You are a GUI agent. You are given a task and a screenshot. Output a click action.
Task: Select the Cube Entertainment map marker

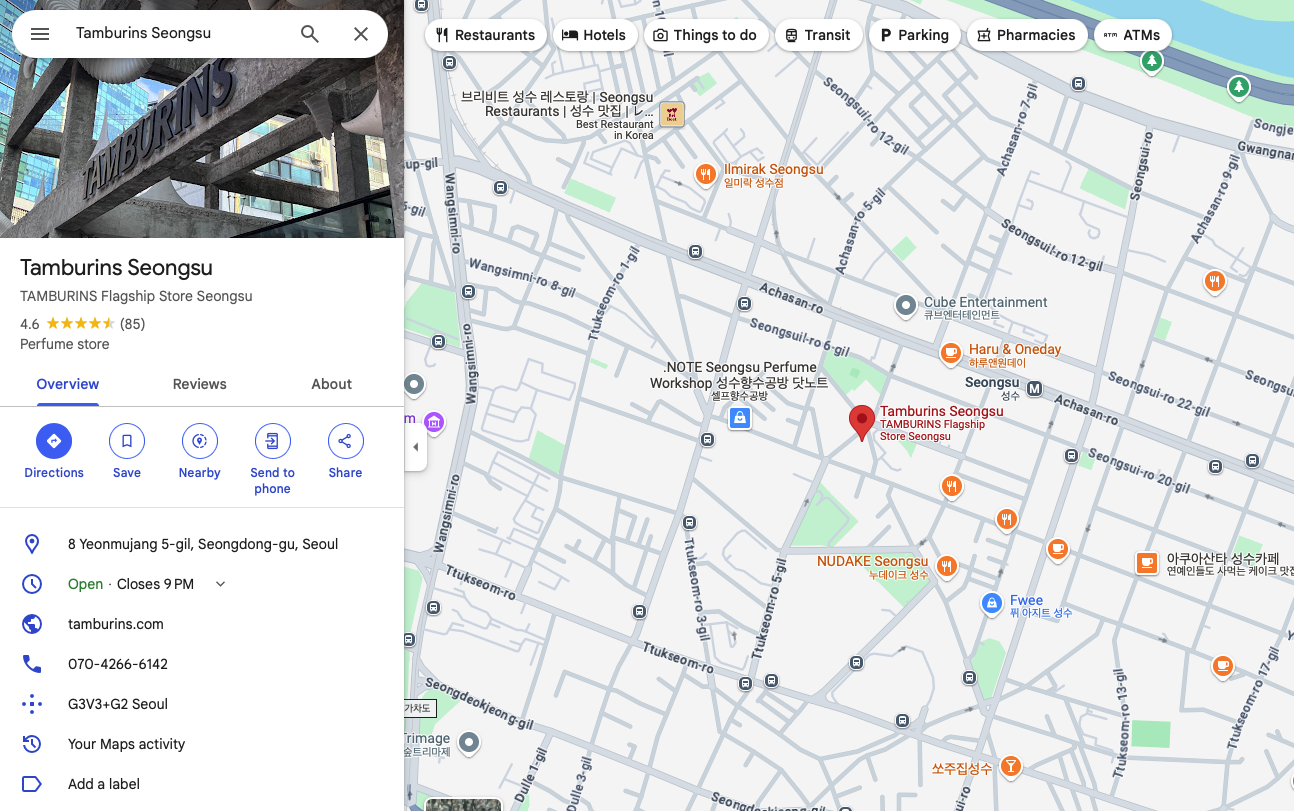[x=905, y=304]
